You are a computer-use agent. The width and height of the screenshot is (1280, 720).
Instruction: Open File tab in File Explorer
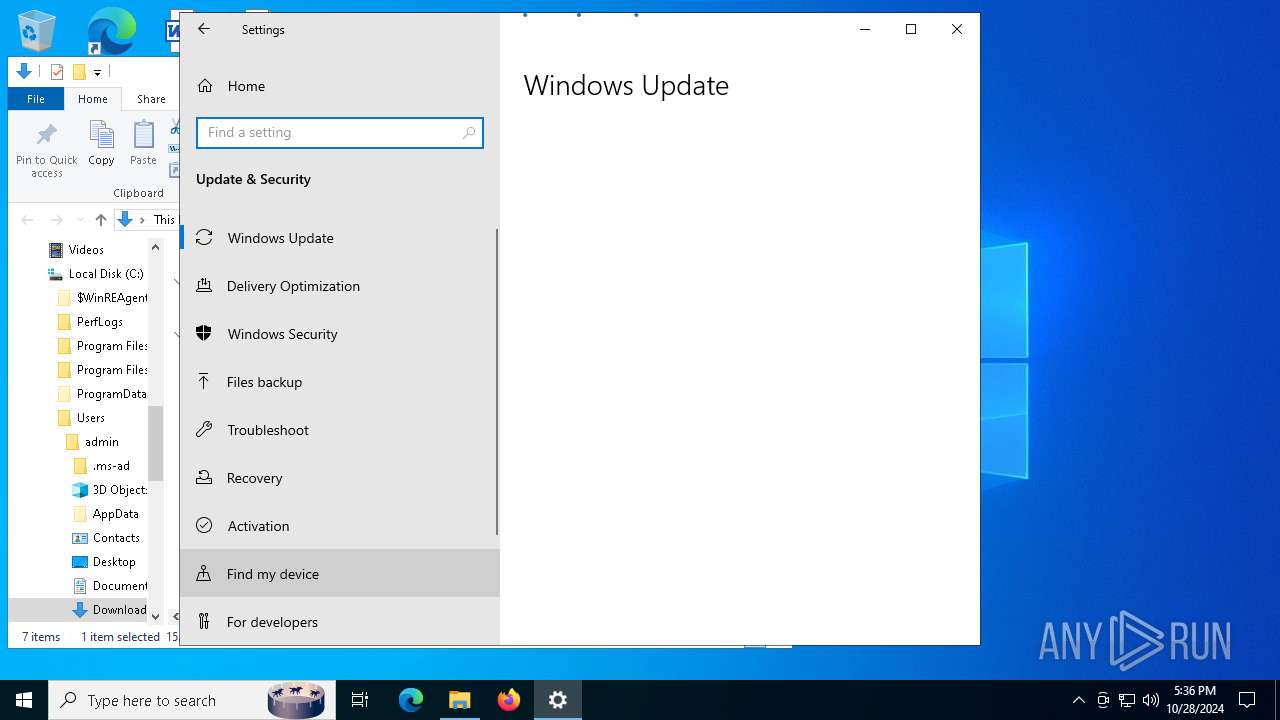(x=36, y=99)
